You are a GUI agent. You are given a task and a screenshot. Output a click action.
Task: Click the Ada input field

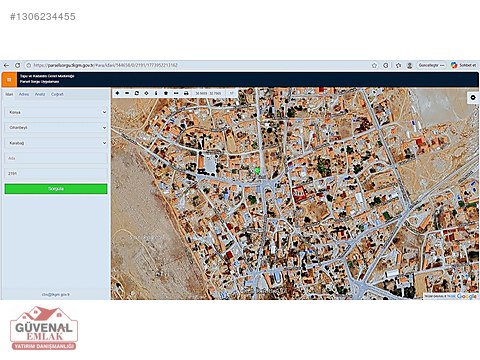pos(56,158)
